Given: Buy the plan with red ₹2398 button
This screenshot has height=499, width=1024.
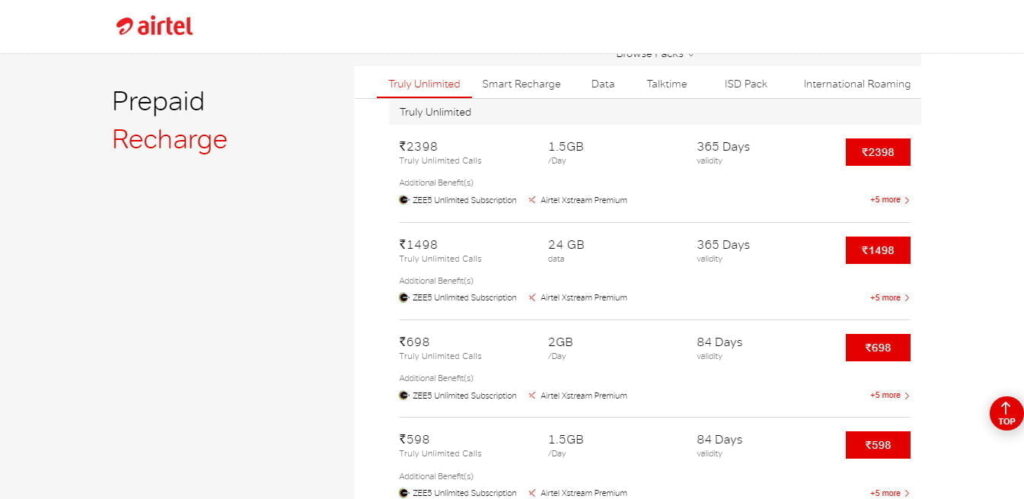Looking at the screenshot, I should tap(878, 152).
